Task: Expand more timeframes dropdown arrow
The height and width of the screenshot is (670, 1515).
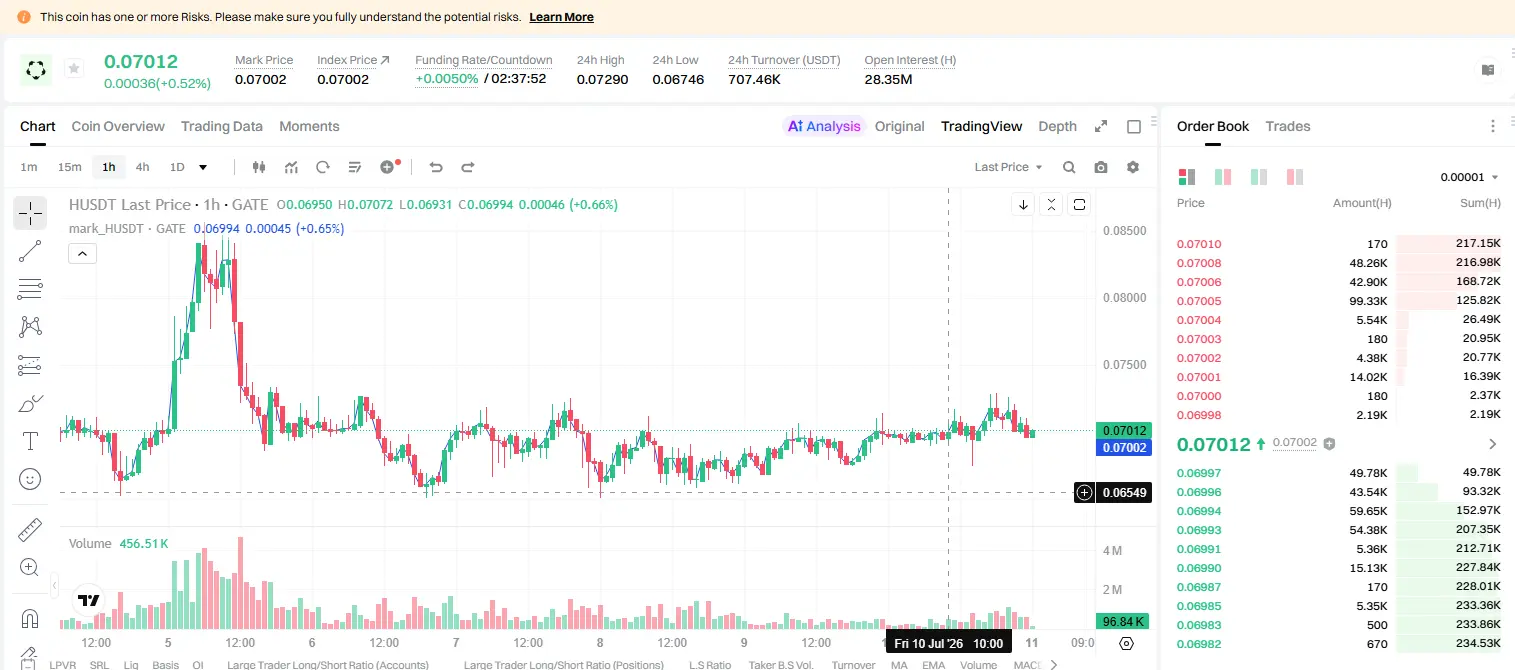Action: (203, 167)
